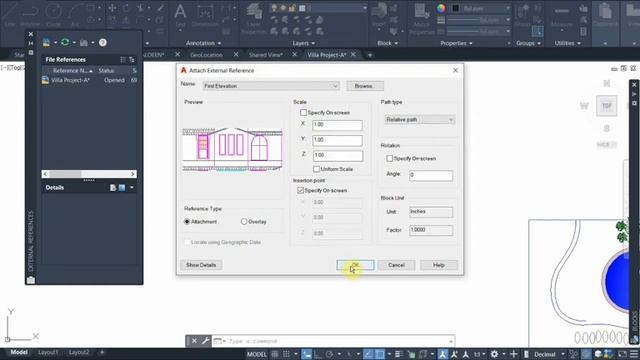This screenshot has width=640, height=360.
Task: Click the polar tracking icon in status bar
Action: pos(330,354)
